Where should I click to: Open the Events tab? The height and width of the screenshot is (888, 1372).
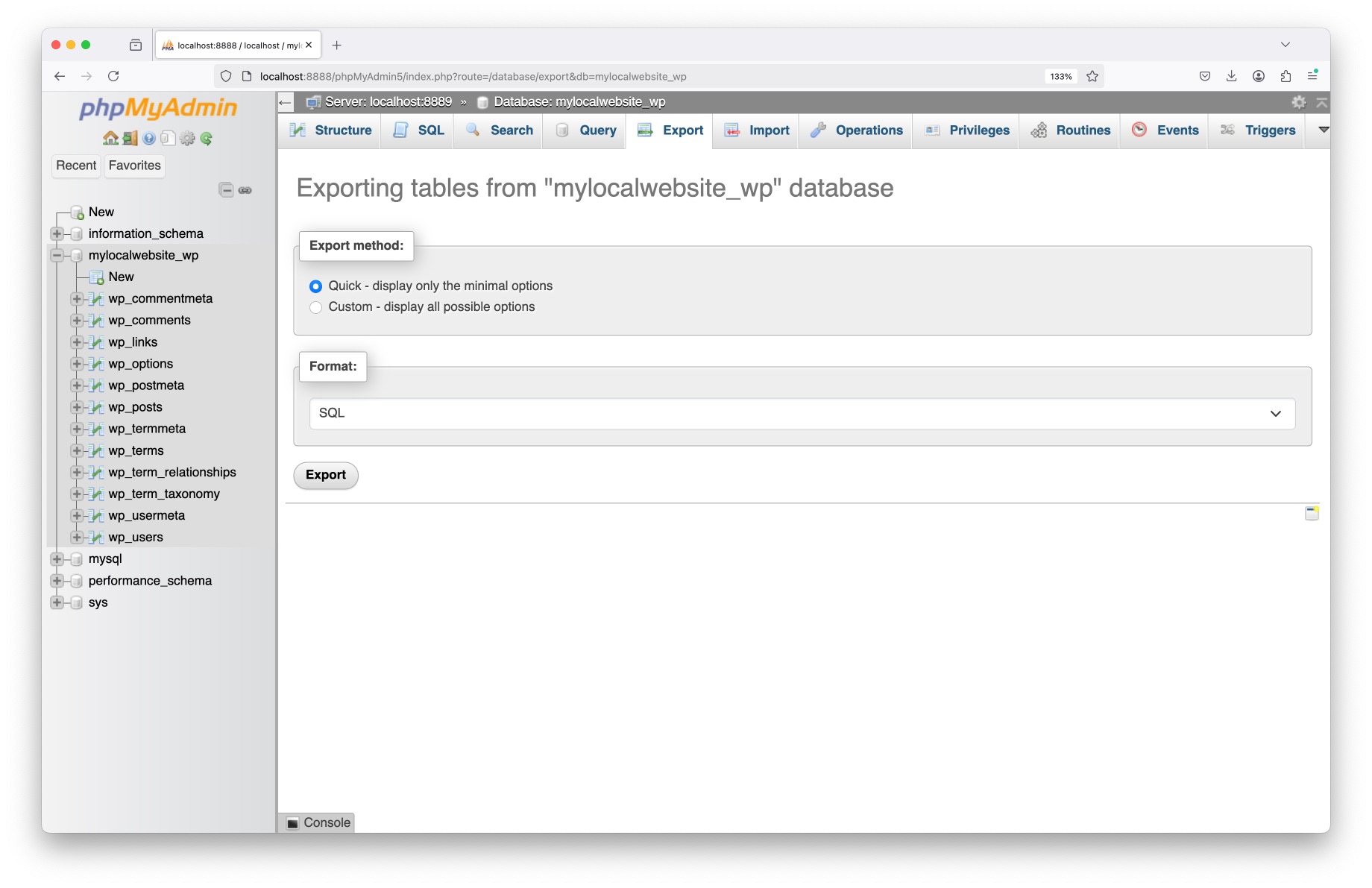tap(1164, 130)
